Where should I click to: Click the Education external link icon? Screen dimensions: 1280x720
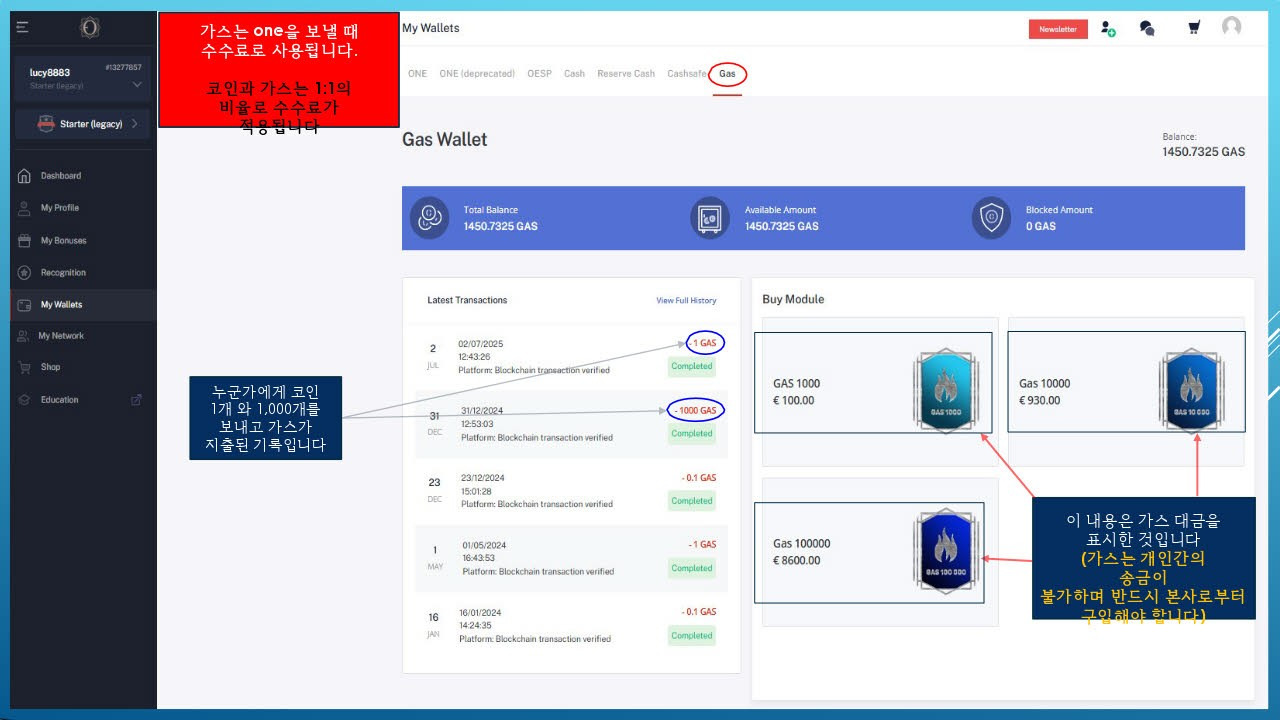click(x=136, y=400)
